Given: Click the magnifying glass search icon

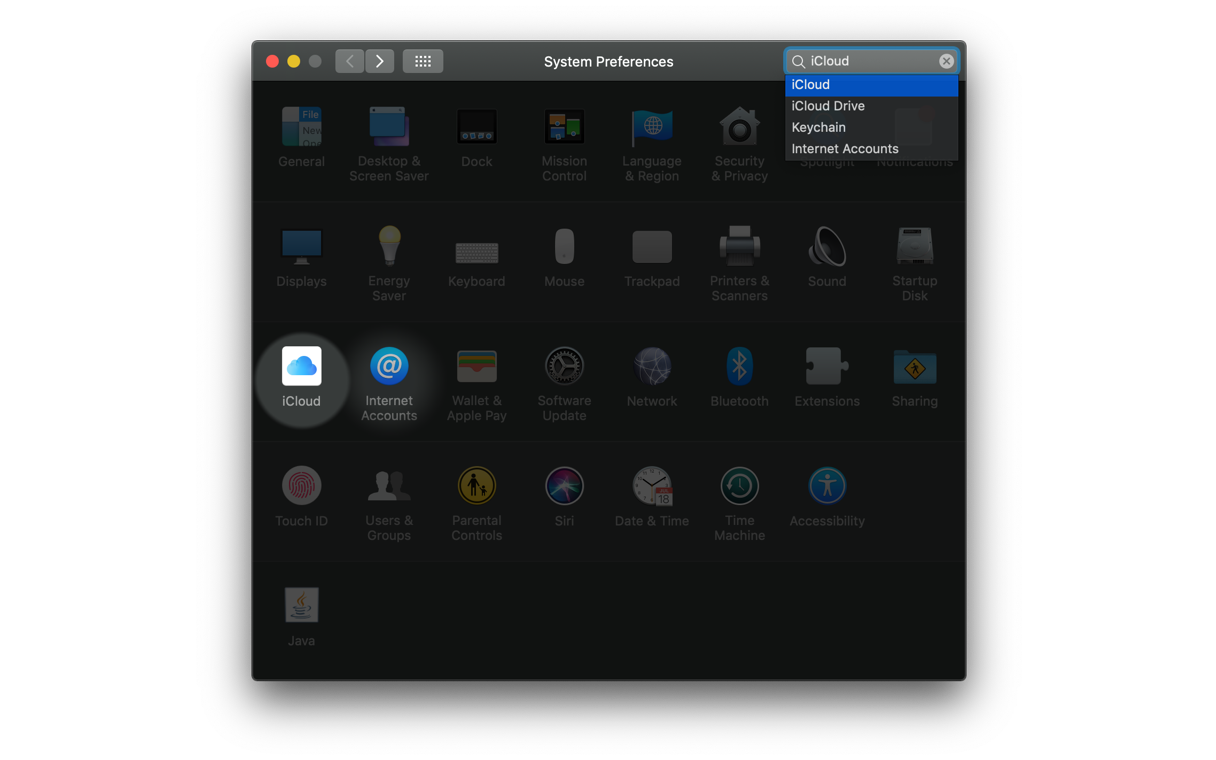Looking at the screenshot, I should [798, 62].
